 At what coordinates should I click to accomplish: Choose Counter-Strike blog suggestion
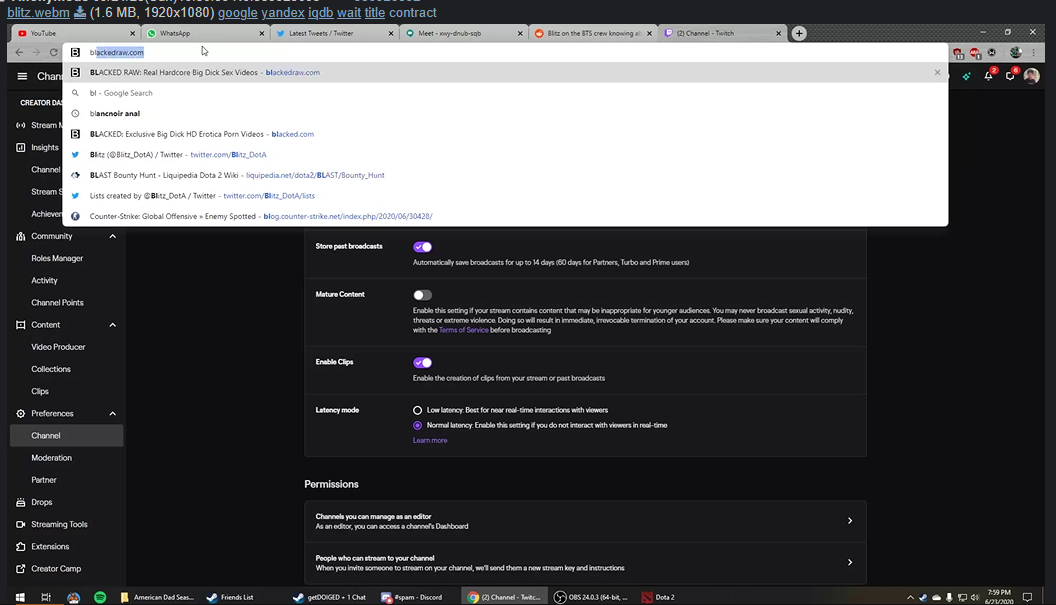pos(505,216)
